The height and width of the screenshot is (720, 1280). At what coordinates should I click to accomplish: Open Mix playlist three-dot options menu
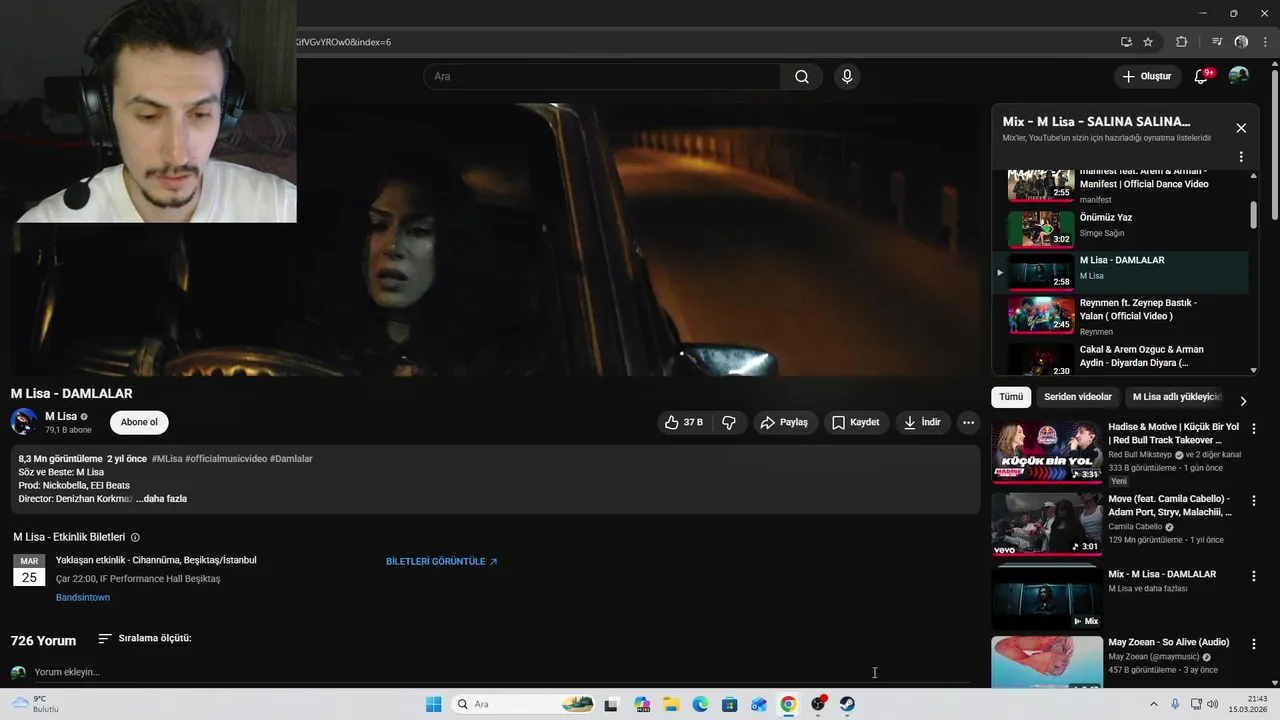pos(1241,157)
